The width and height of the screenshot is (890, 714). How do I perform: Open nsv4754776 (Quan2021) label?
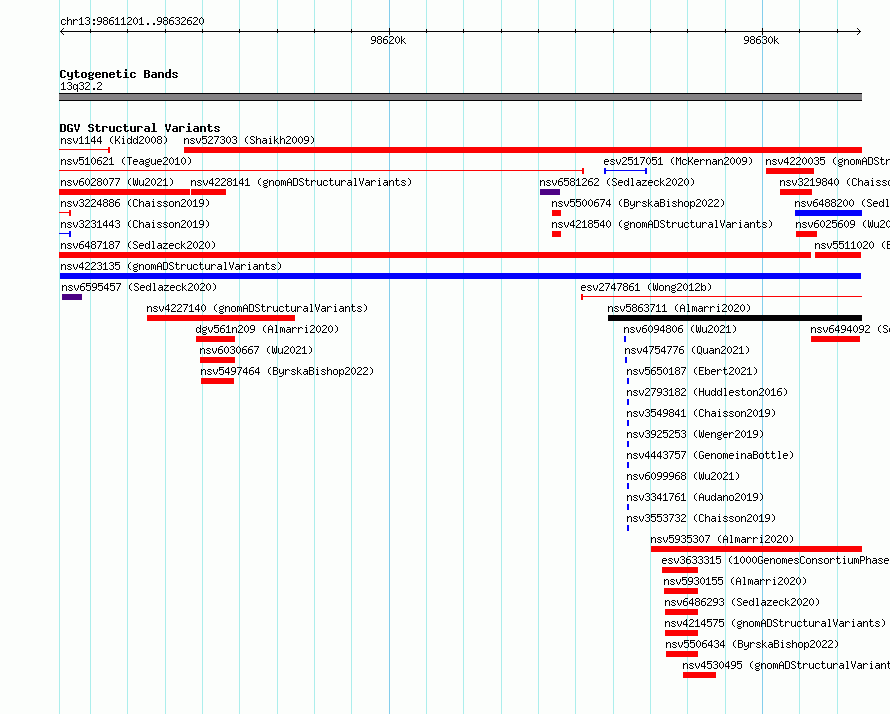point(687,350)
